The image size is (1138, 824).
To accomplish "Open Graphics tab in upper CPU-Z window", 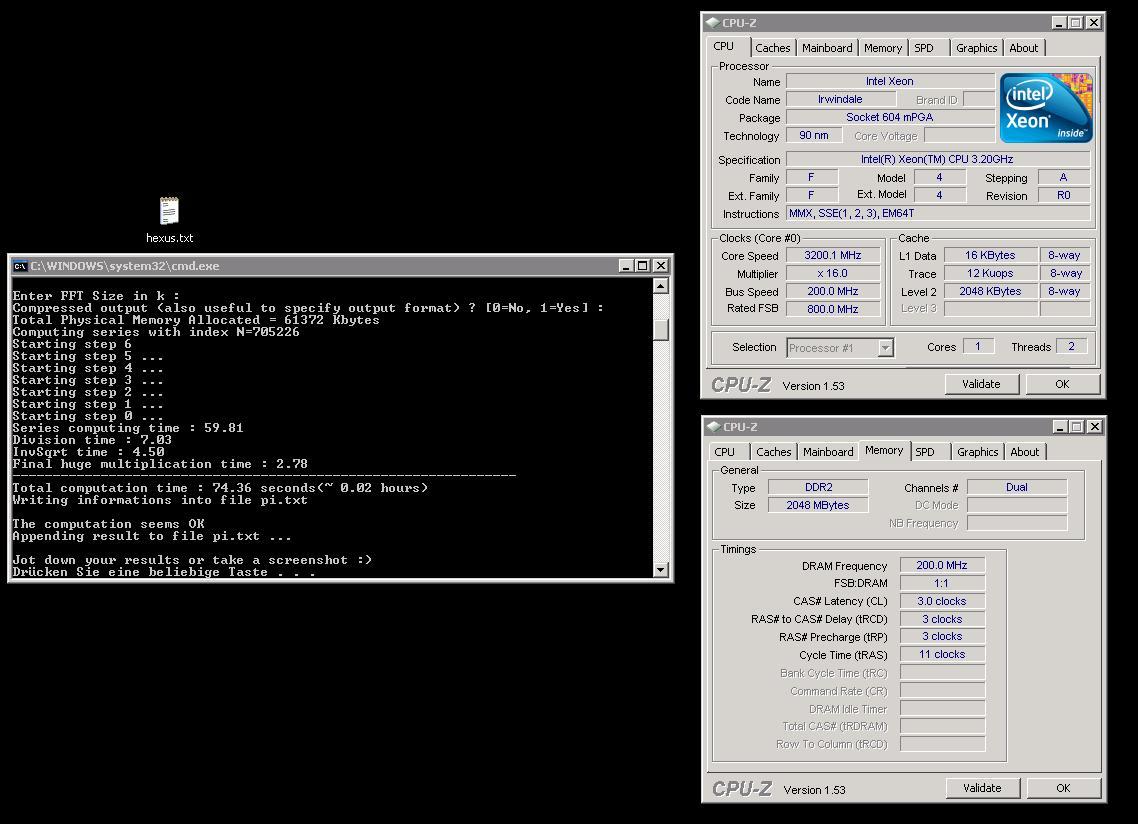I will point(976,48).
